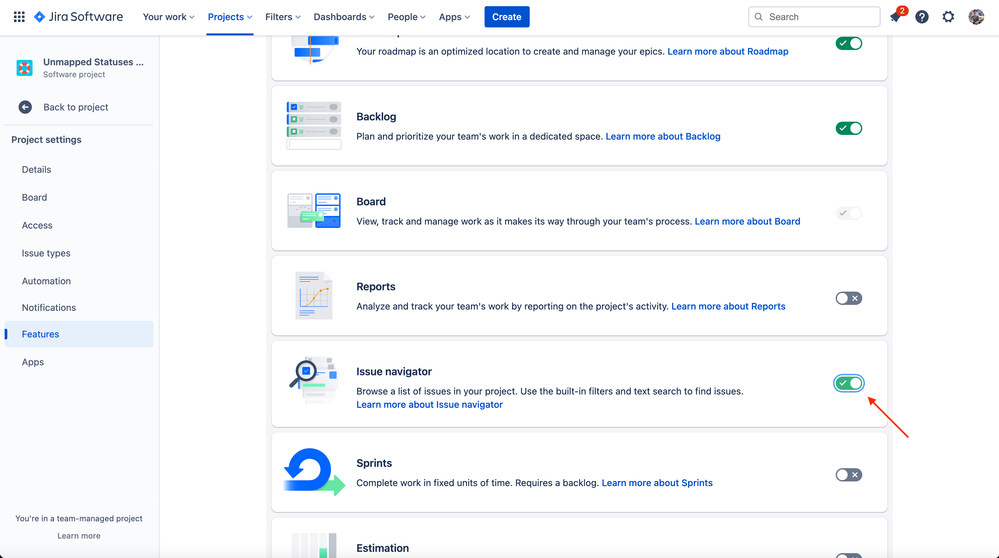This screenshot has width=999, height=558.
Task: Click the Back to project arrow icon
Action: pyautogui.click(x=25, y=107)
